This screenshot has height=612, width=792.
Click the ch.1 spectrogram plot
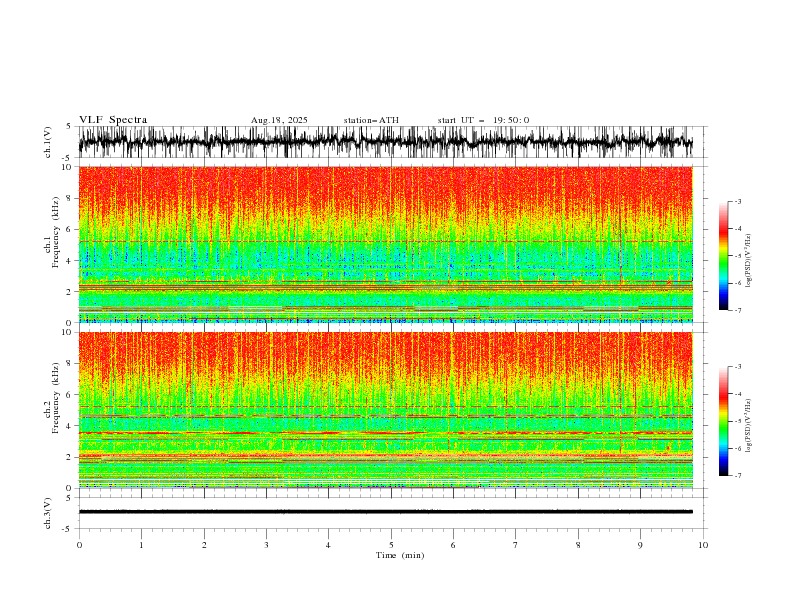tap(386, 244)
